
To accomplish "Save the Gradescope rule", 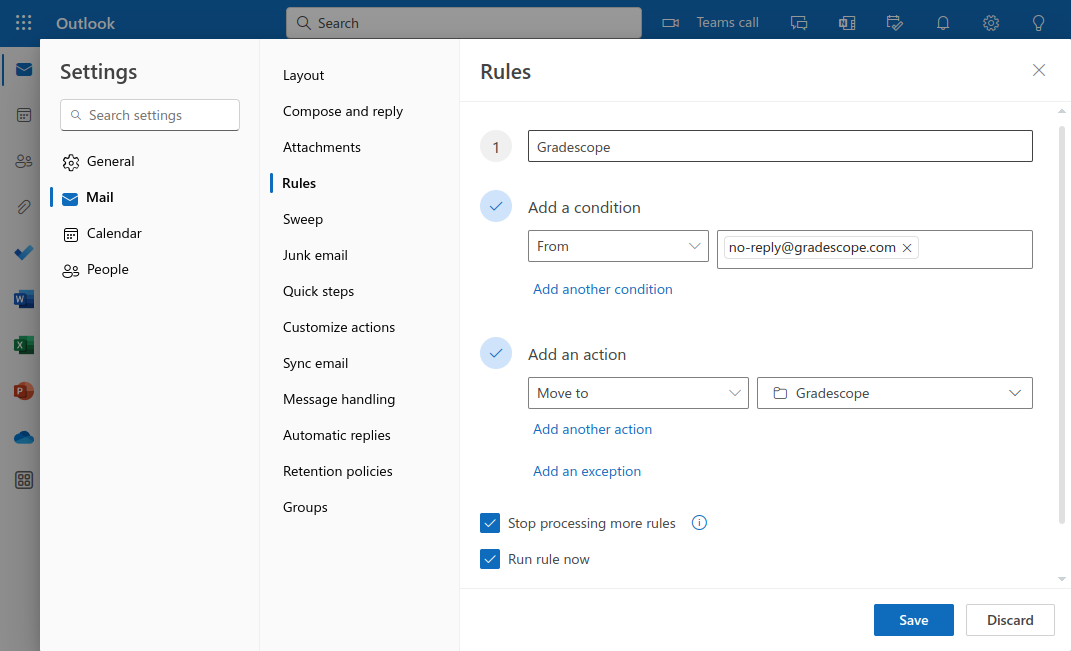I will coord(913,620).
